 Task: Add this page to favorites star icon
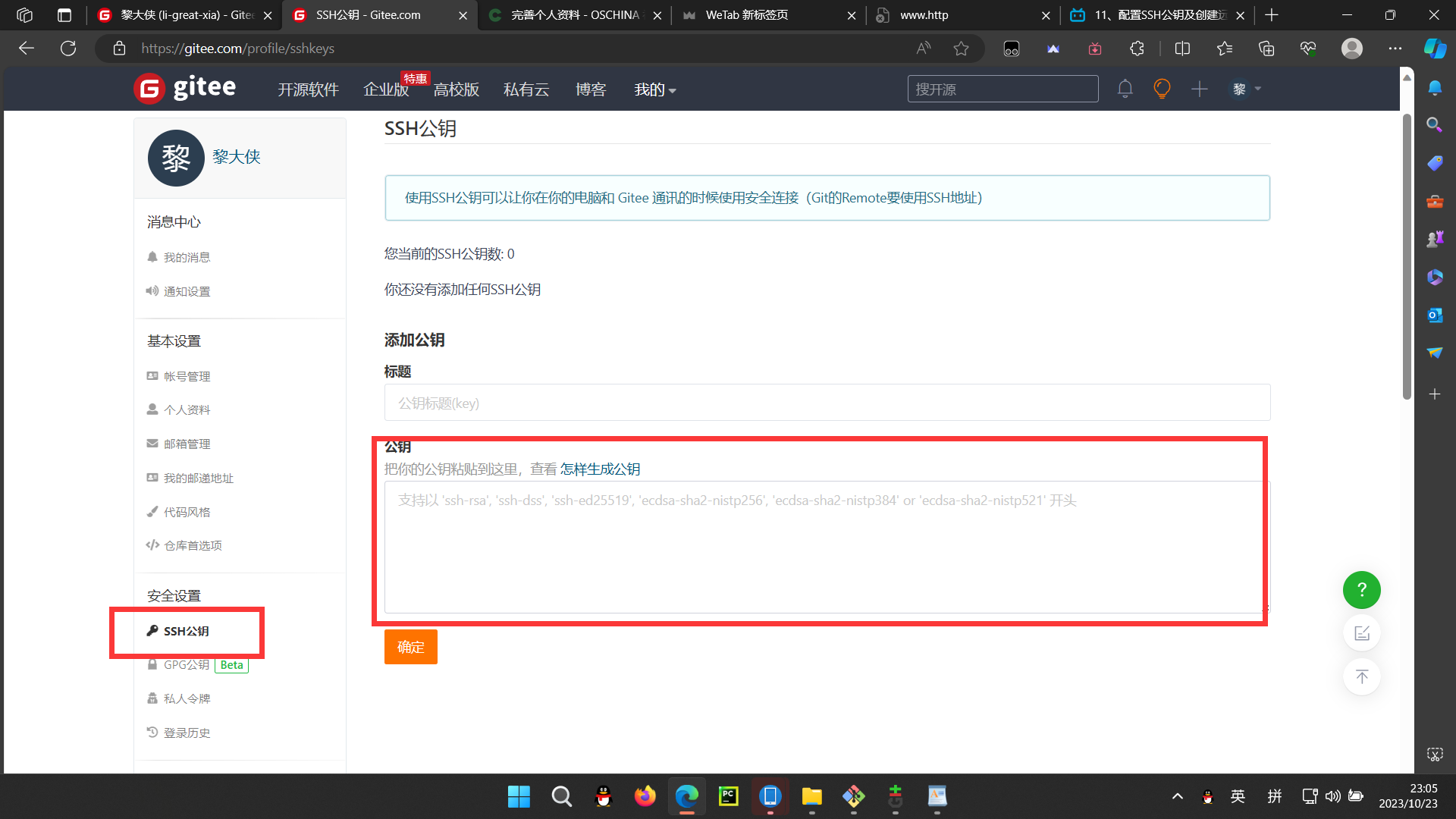point(961,49)
